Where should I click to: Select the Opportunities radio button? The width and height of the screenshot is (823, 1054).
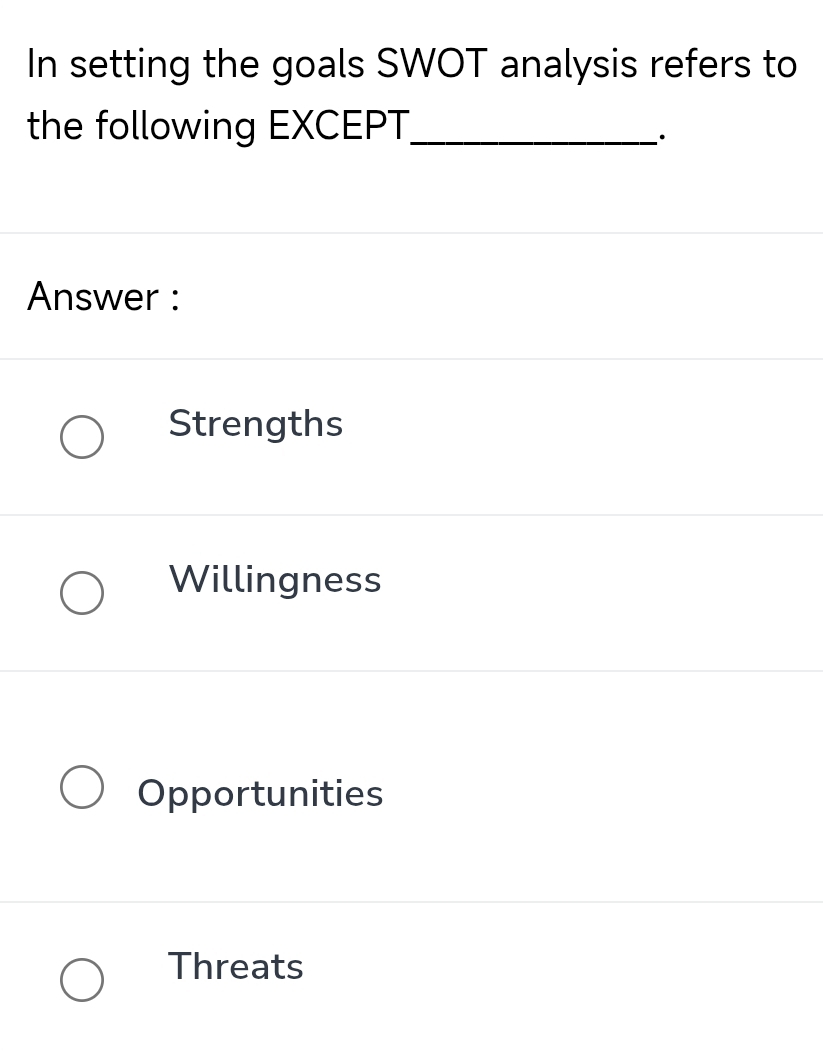81,786
